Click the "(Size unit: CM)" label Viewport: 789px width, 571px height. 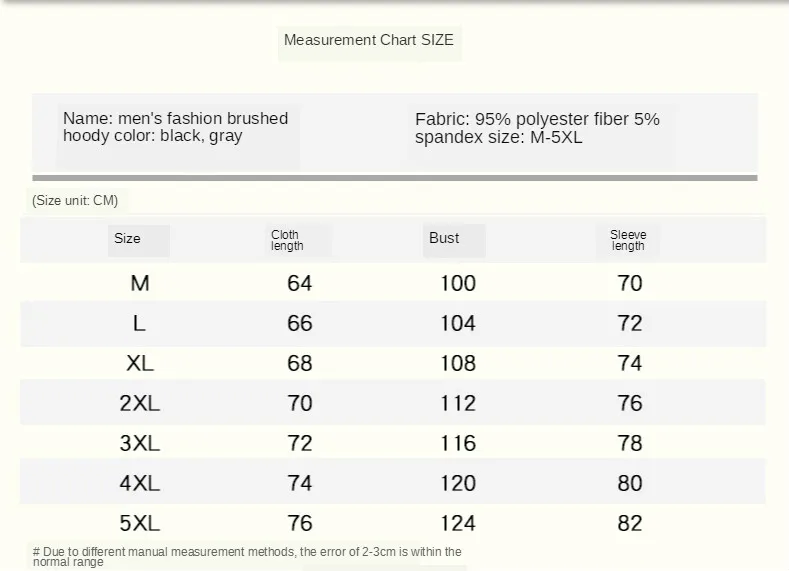pyautogui.click(x=75, y=200)
